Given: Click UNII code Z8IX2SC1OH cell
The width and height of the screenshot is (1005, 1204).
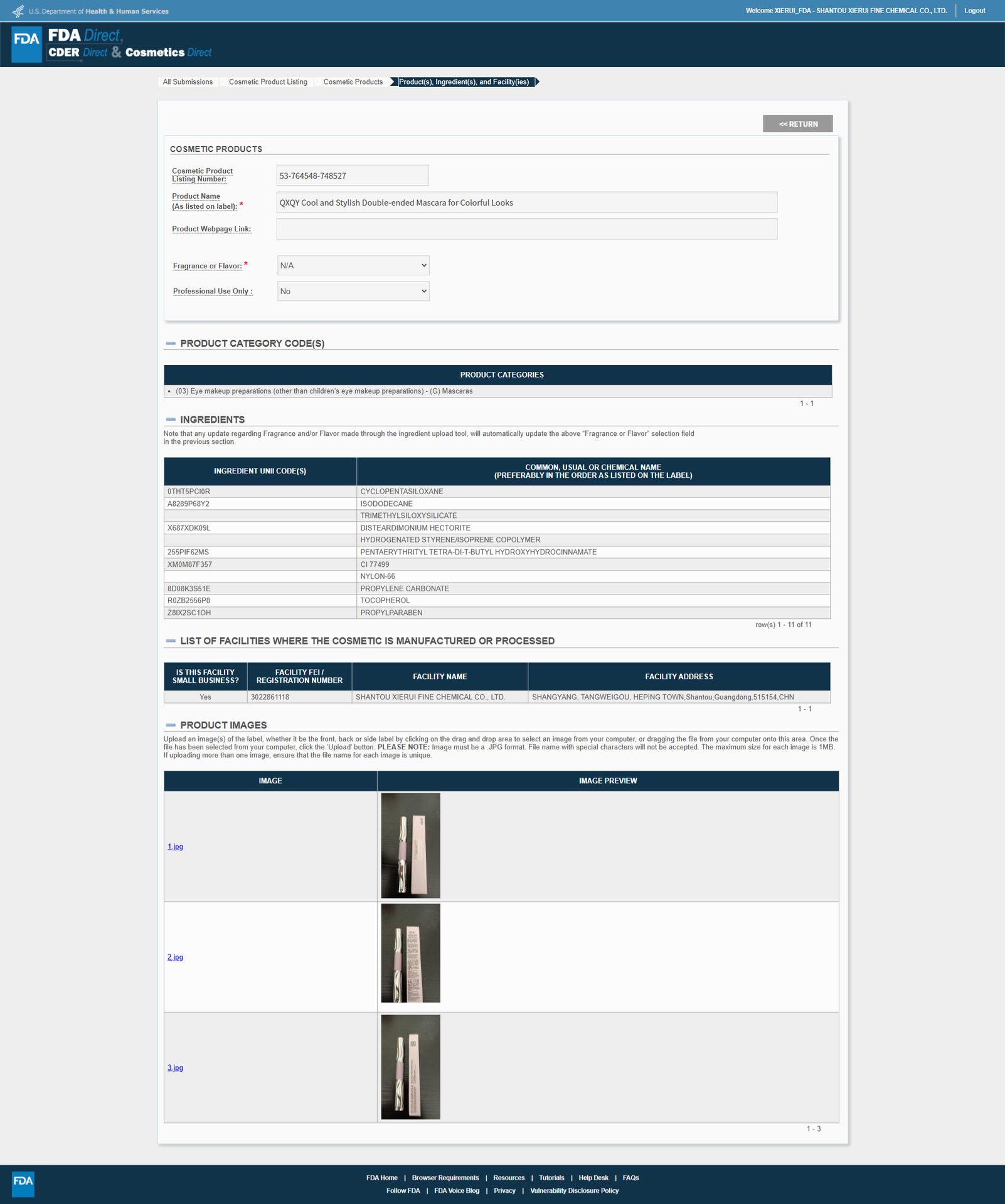Looking at the screenshot, I should click(260, 613).
